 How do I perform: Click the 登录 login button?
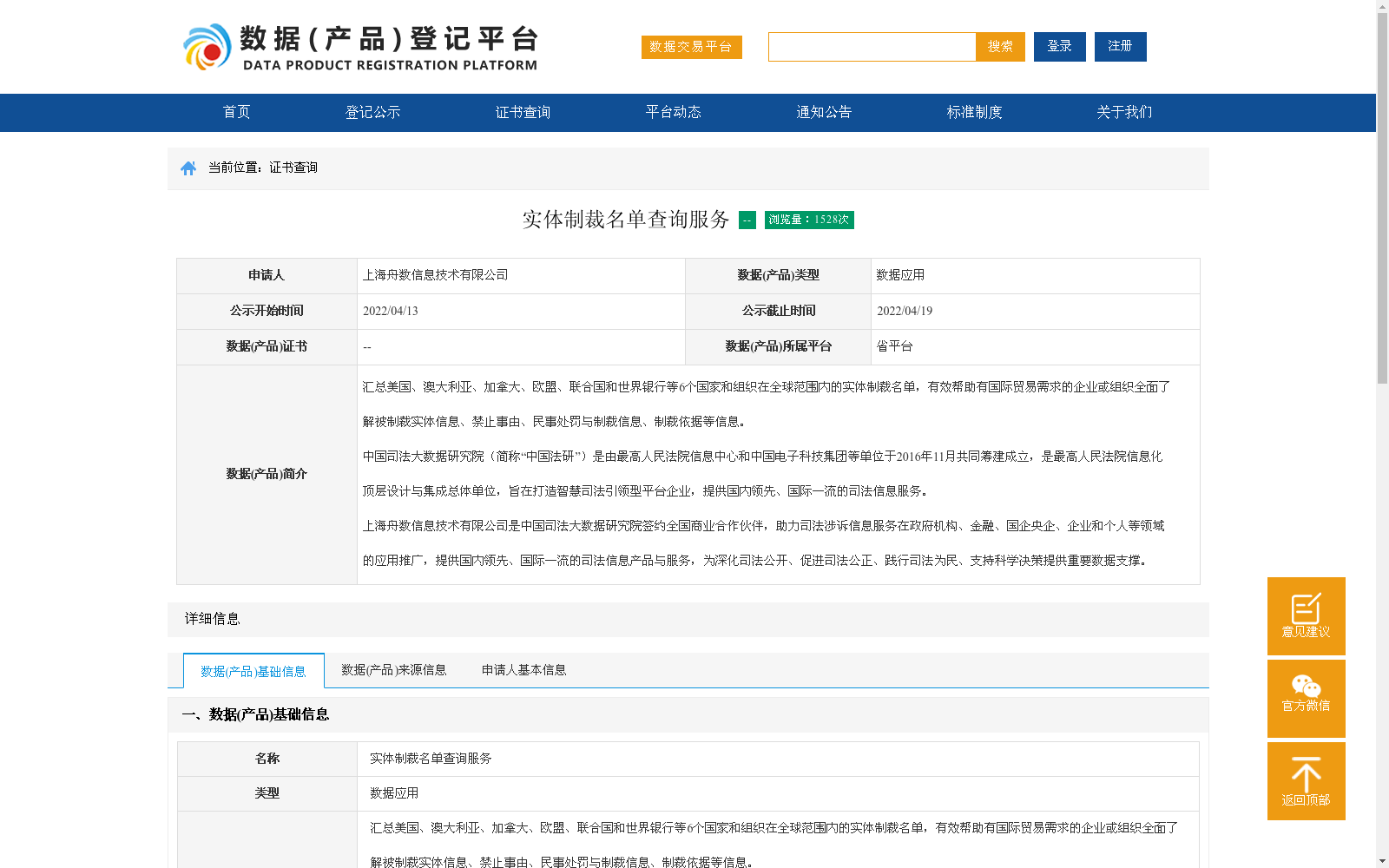click(x=1059, y=47)
